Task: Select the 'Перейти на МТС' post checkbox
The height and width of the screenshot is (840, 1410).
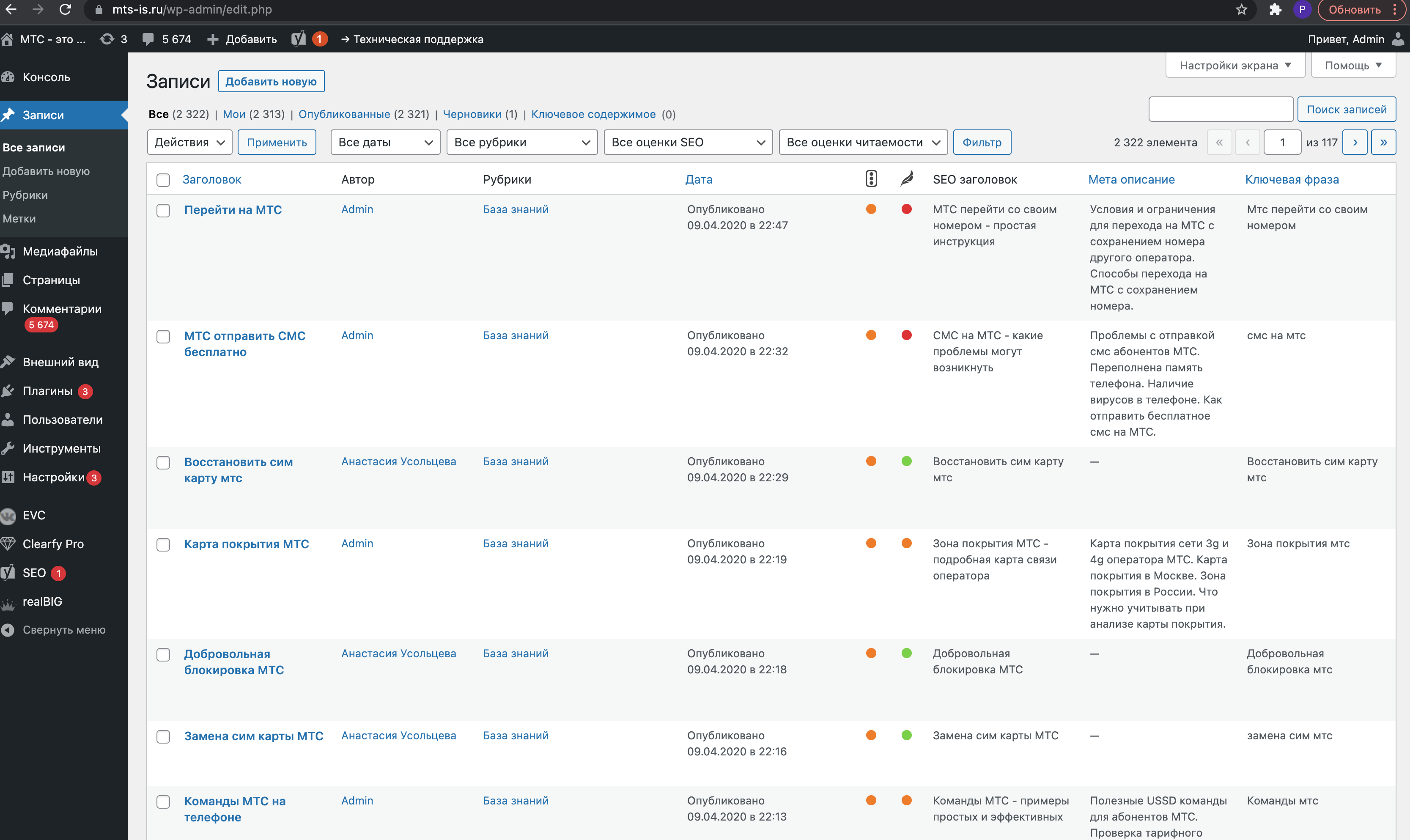Action: click(163, 211)
